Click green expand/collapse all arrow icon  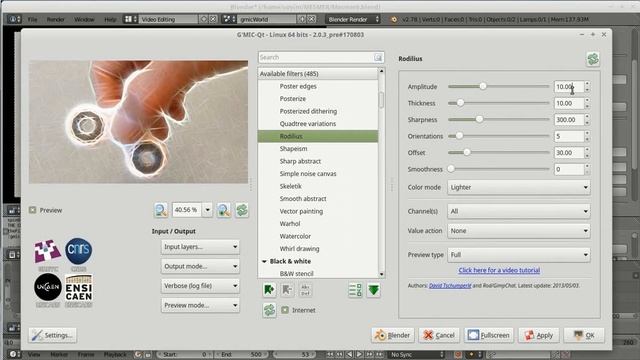click(373, 290)
